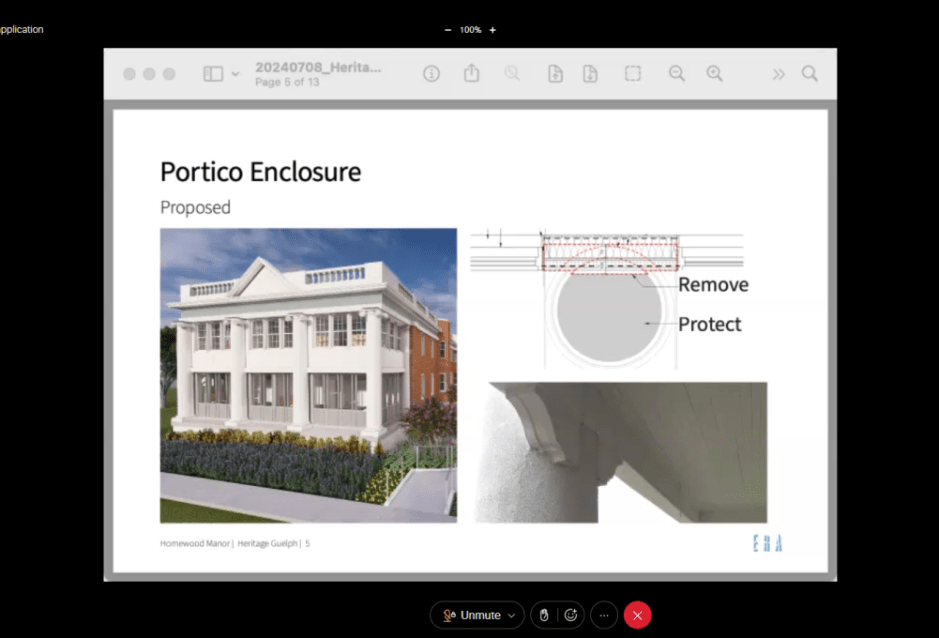Click the zoom in magnifier icon
Image resolution: width=939 pixels, height=638 pixels.
point(714,74)
